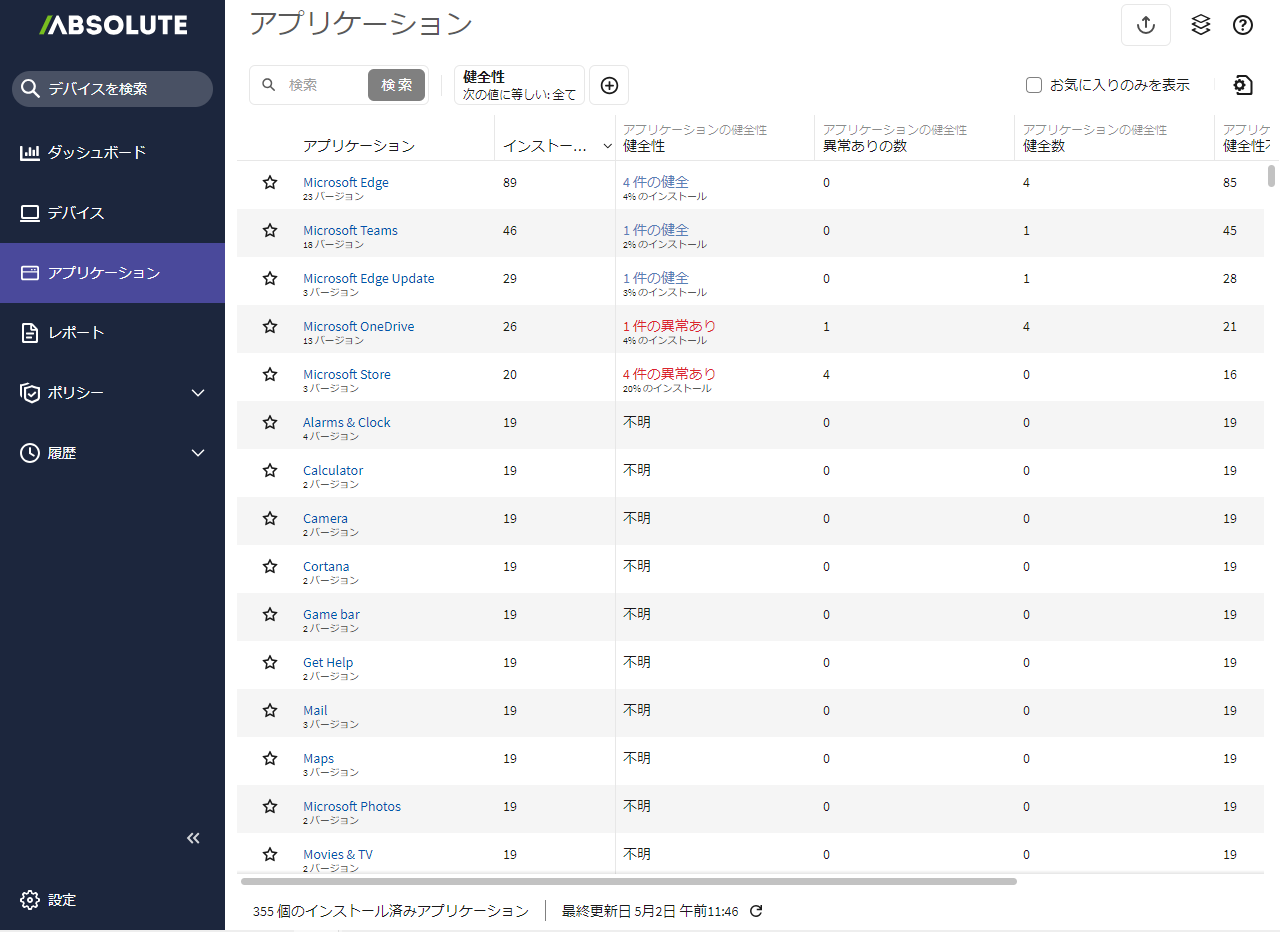Open the Microsoft Edge application link
This screenshot has height=932, width=1280.
[x=346, y=182]
